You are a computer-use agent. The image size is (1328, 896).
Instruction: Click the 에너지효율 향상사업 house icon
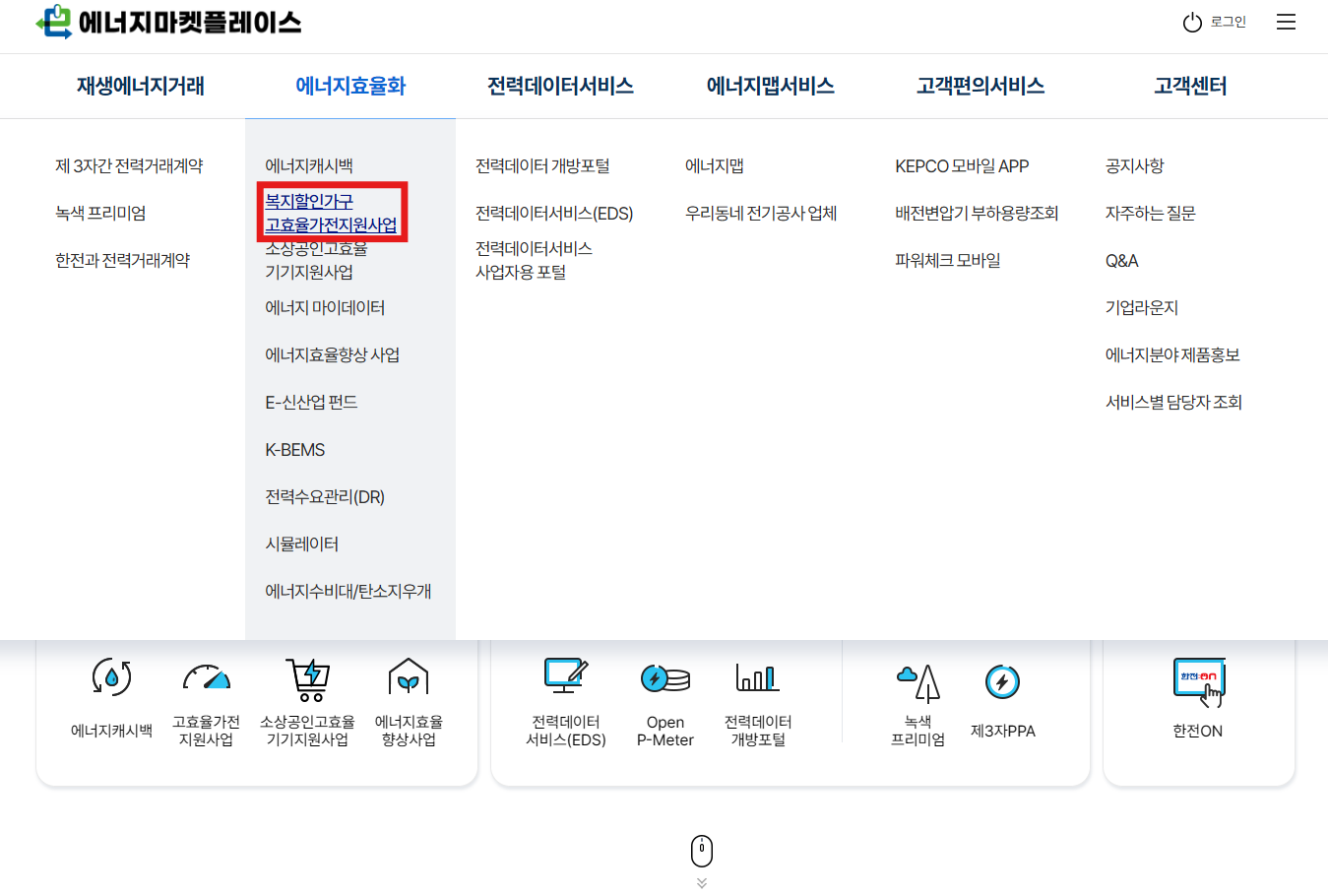[x=409, y=677]
